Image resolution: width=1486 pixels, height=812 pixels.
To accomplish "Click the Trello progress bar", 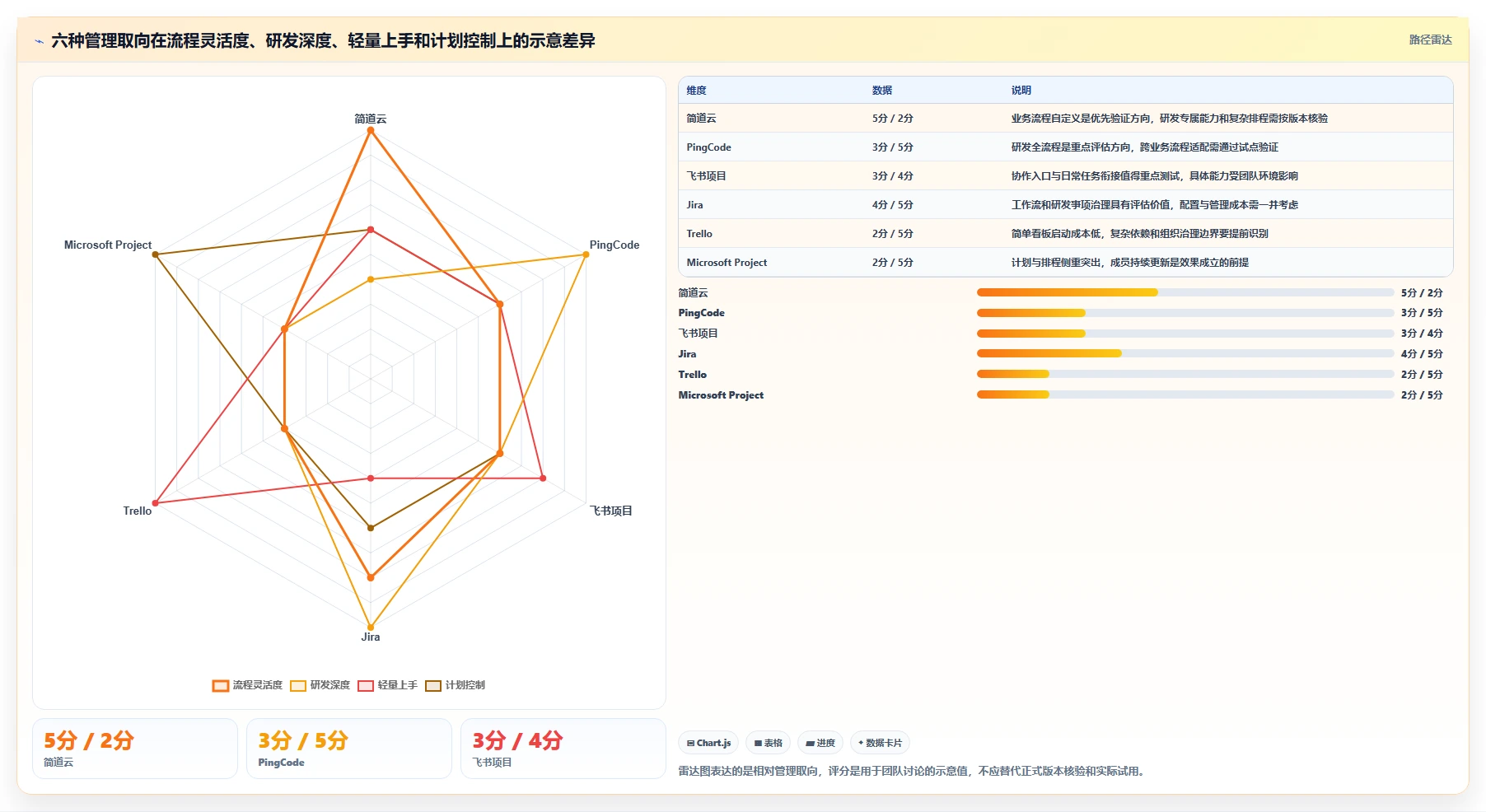I will point(1185,375).
